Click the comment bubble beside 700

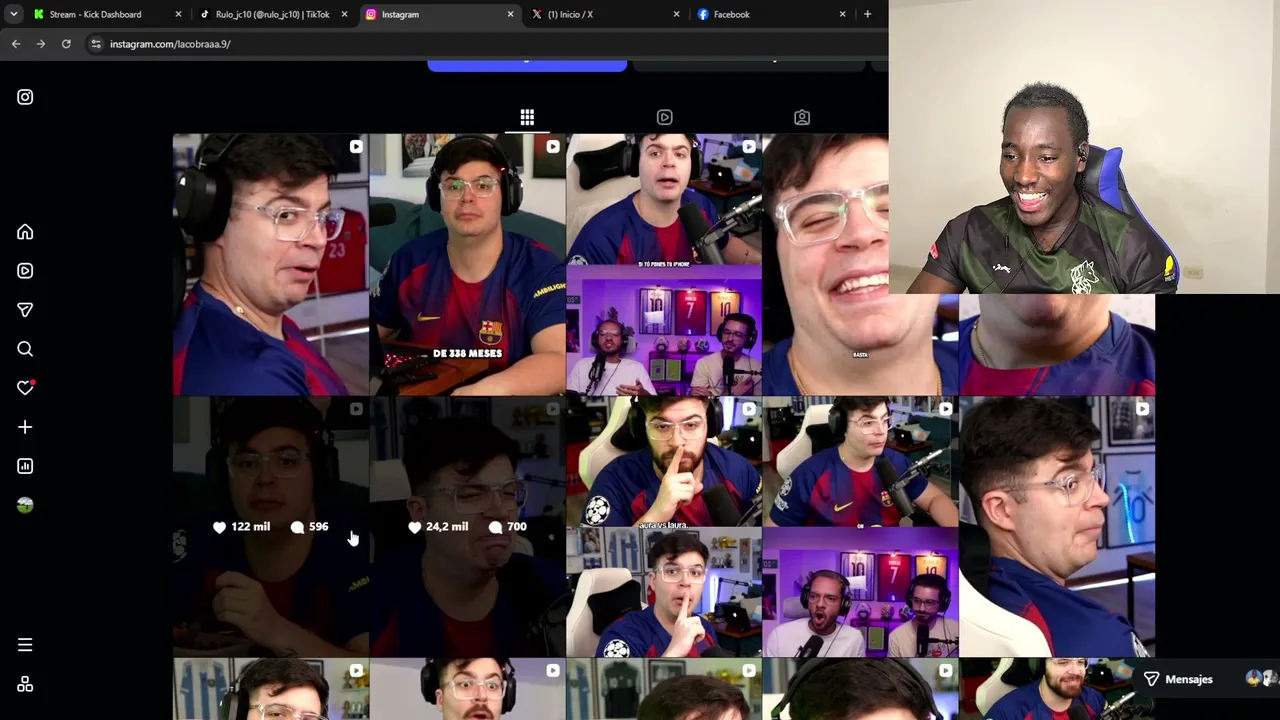tap(495, 527)
